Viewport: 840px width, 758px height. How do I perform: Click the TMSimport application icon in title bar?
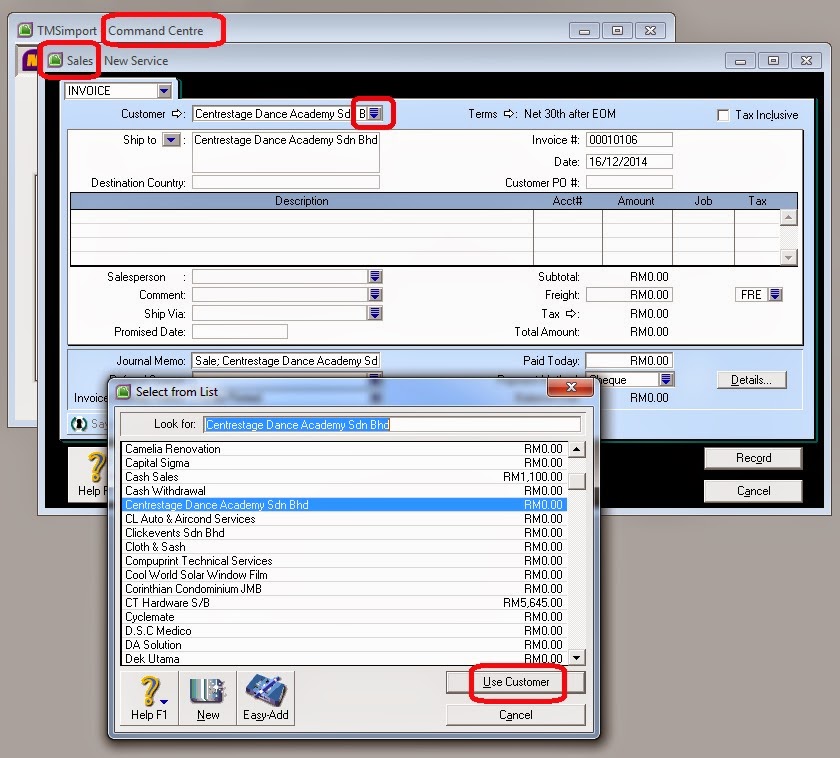click(22, 31)
